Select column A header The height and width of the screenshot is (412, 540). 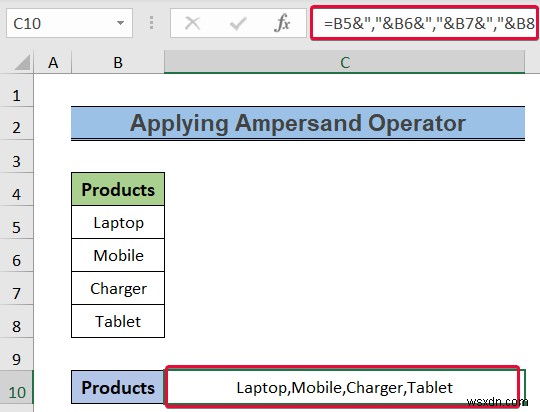[53, 63]
